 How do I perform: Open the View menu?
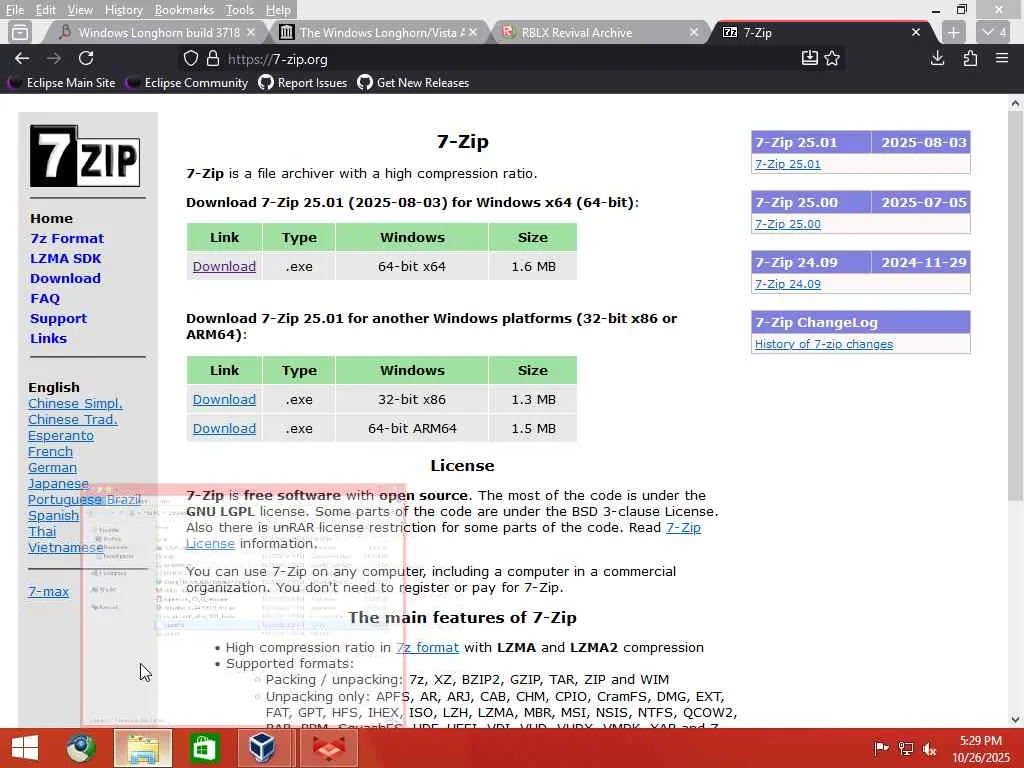coord(80,10)
